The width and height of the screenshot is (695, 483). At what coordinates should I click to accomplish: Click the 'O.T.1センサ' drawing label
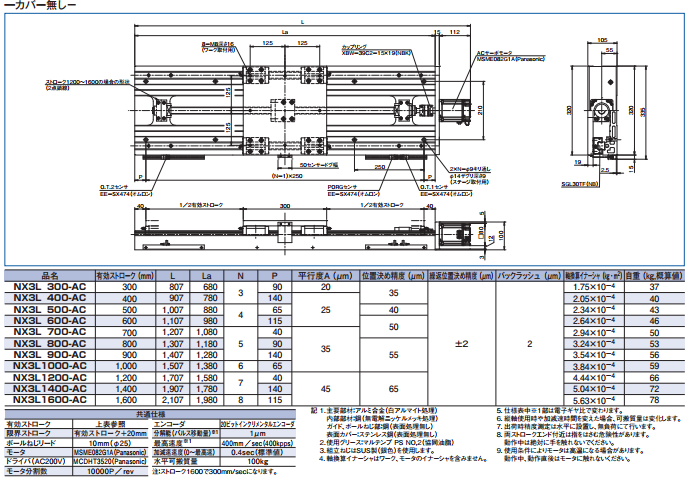(436, 187)
